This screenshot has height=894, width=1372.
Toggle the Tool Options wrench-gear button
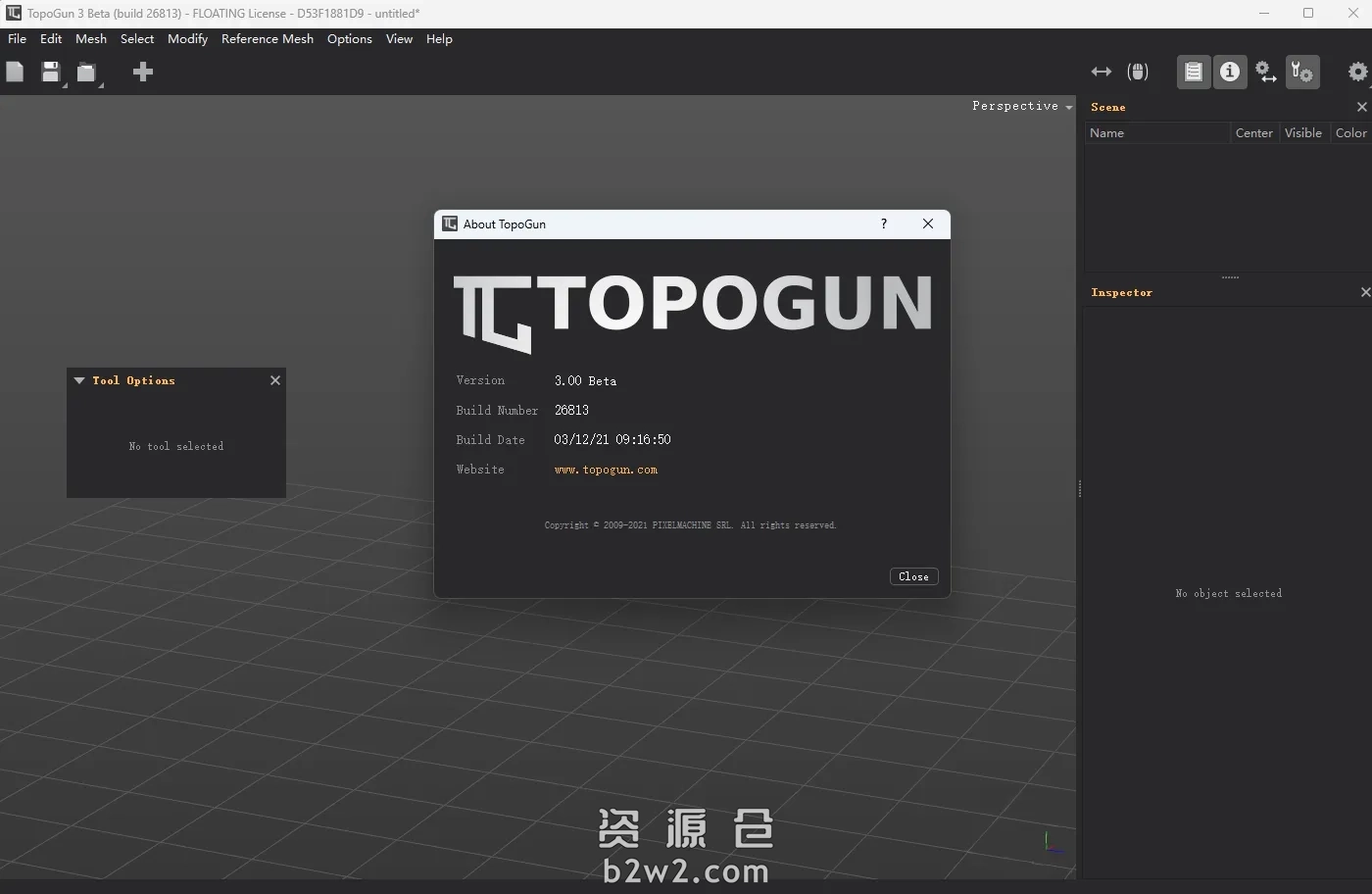click(1302, 72)
